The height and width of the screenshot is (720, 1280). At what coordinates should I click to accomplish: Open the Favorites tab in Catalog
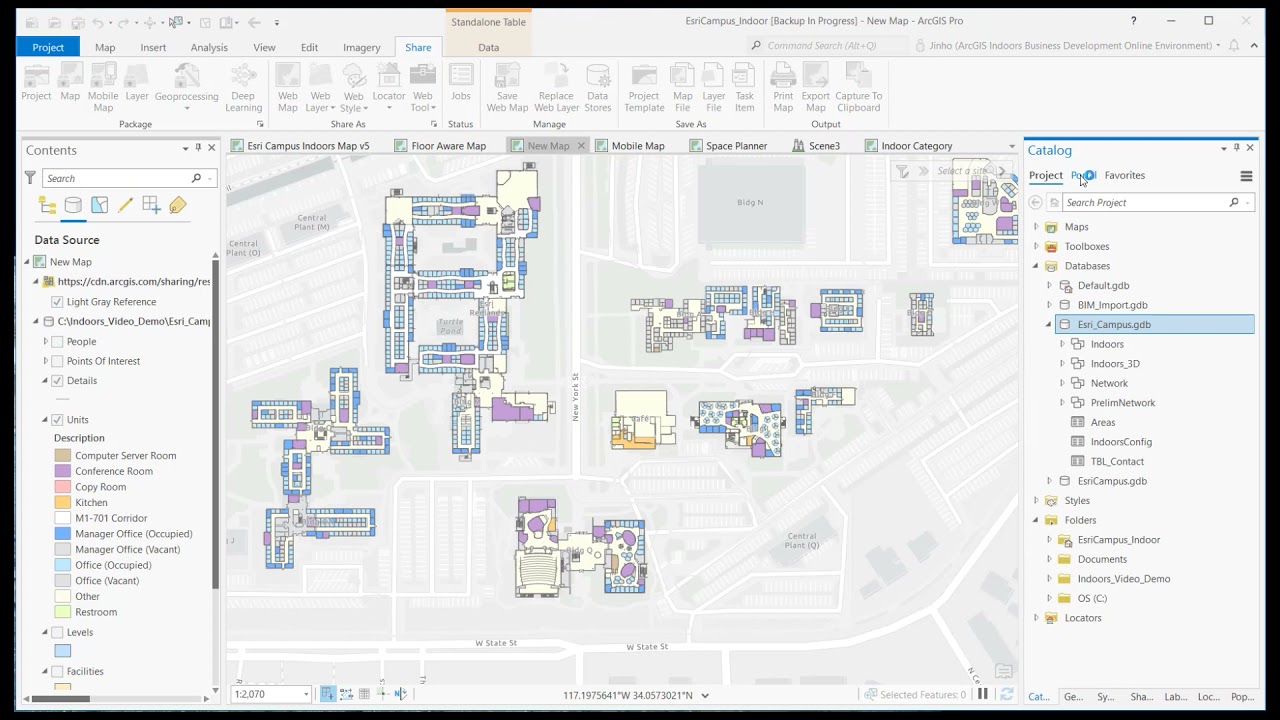1124,175
